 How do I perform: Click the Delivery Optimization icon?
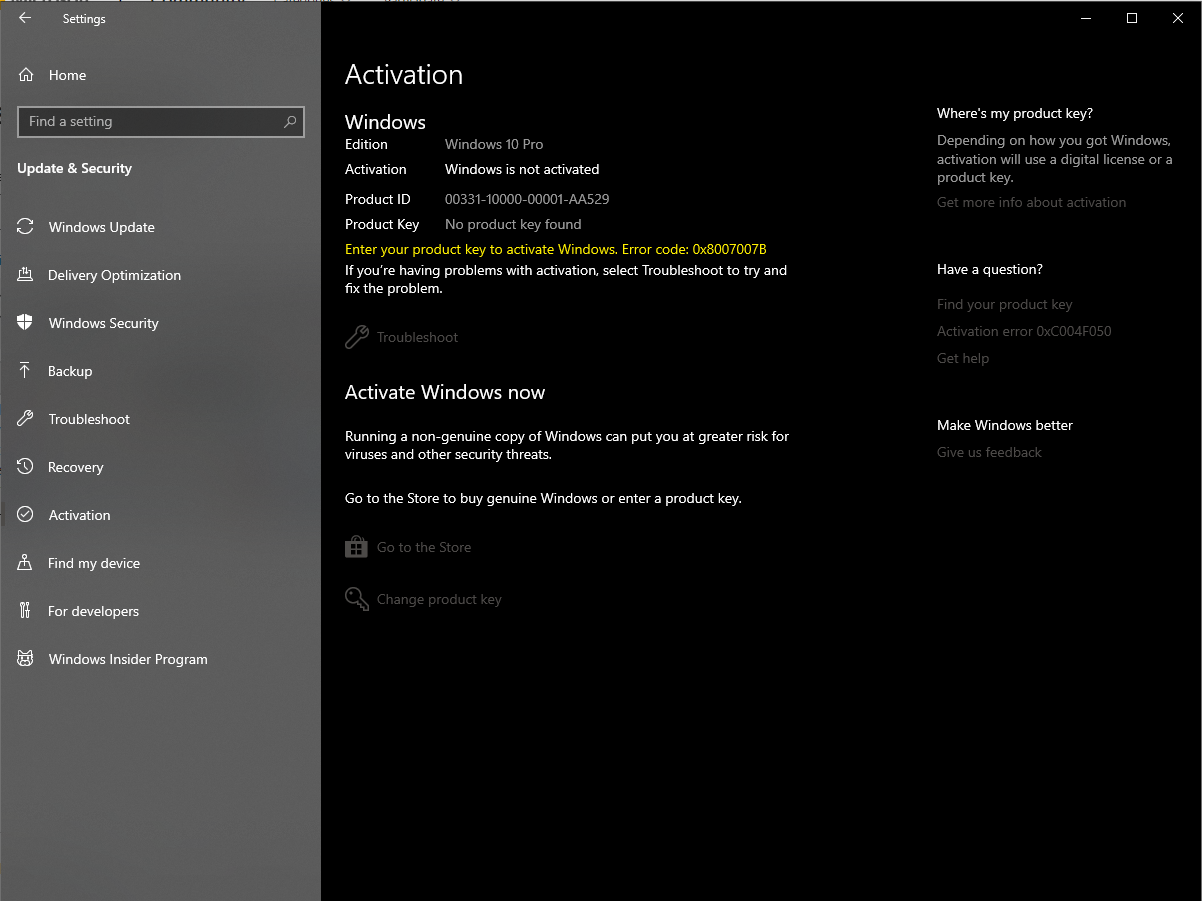26,275
